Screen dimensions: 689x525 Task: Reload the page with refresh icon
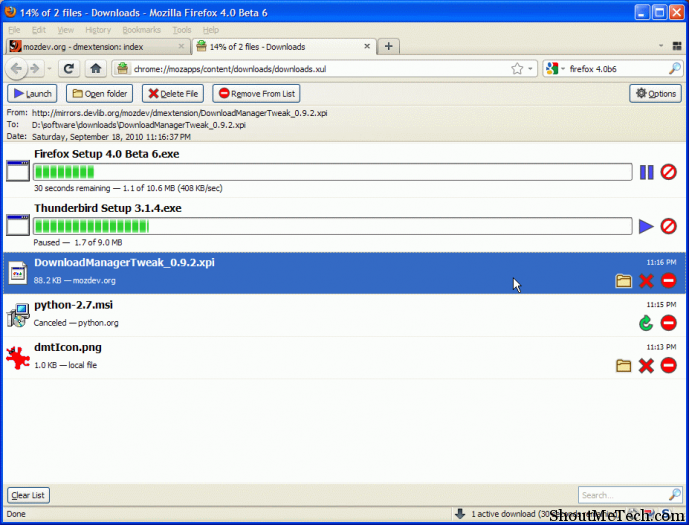click(x=69, y=69)
